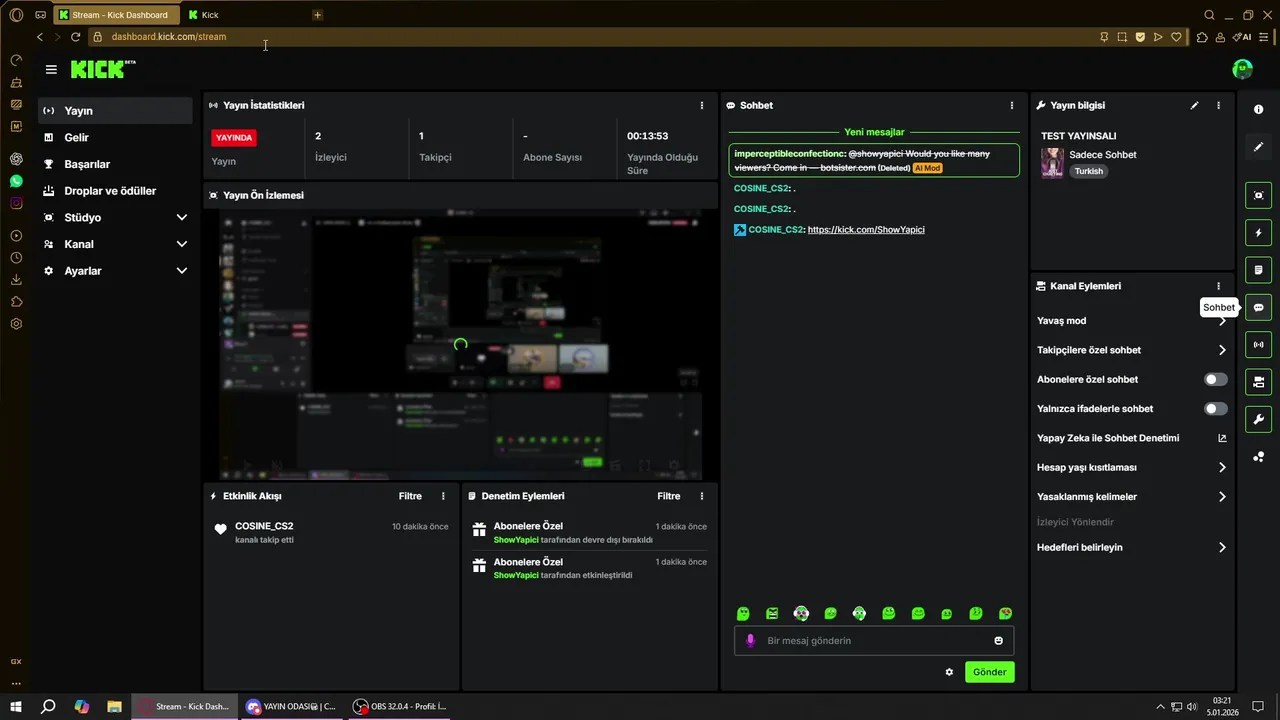Image resolution: width=1280 pixels, height=720 pixels.
Task: Open Yayın bilgisi three-dot menu
Action: pos(1218,105)
